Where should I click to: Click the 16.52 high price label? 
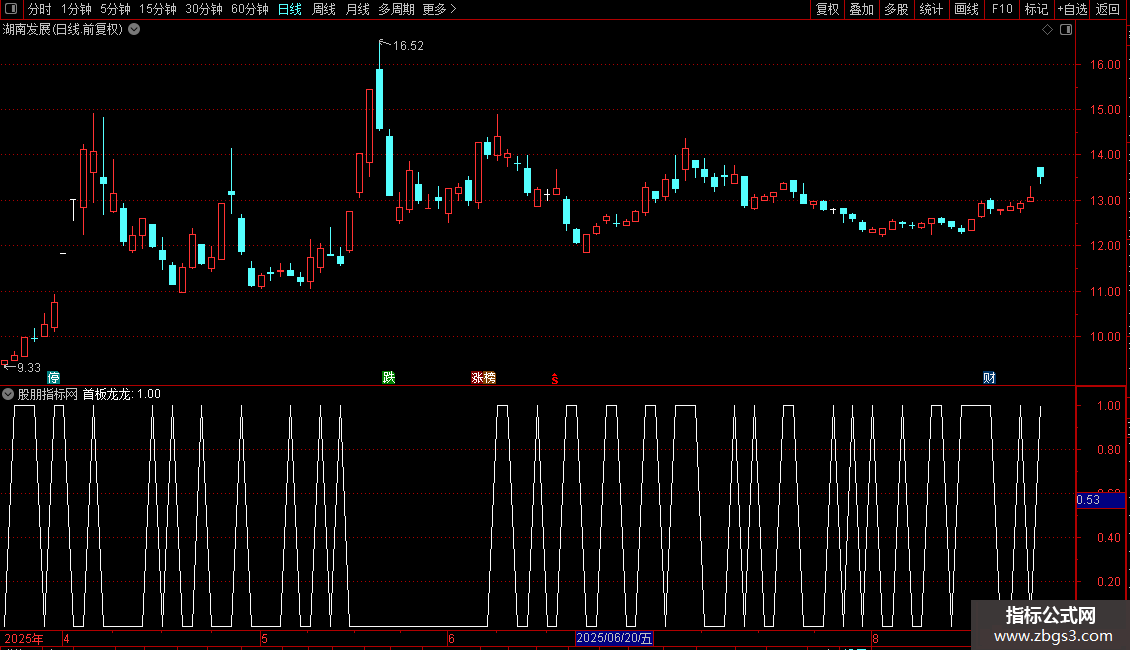coord(408,46)
